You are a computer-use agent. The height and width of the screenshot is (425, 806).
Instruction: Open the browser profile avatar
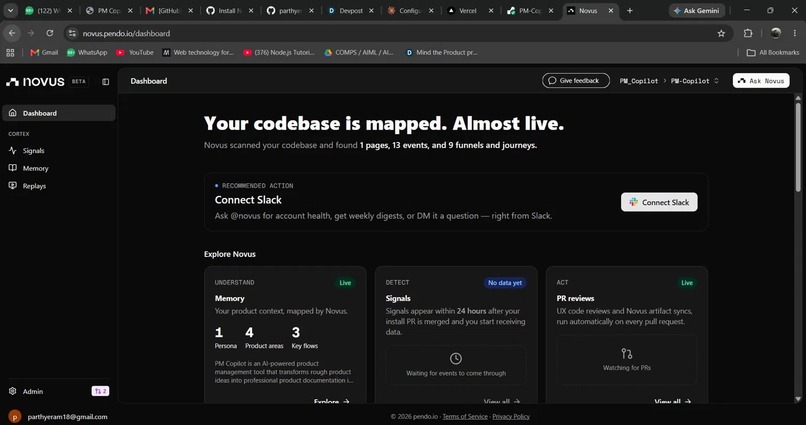coord(776,33)
